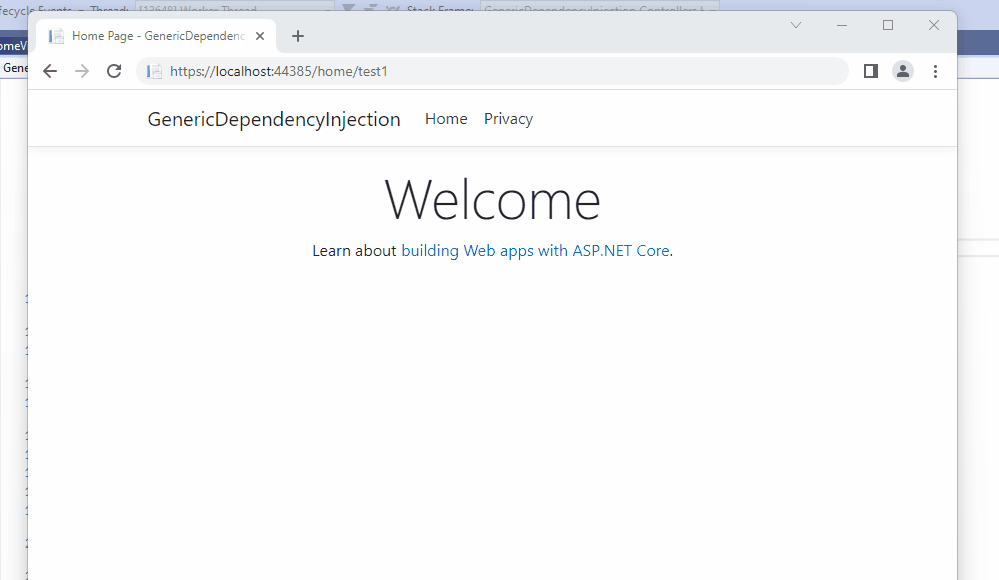Click the Welcome heading
This screenshot has width=999, height=580.
coord(492,200)
